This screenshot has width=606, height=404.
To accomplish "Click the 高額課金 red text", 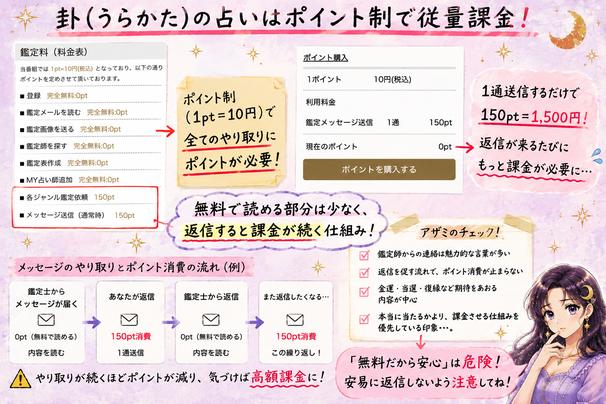I will (x=279, y=377).
